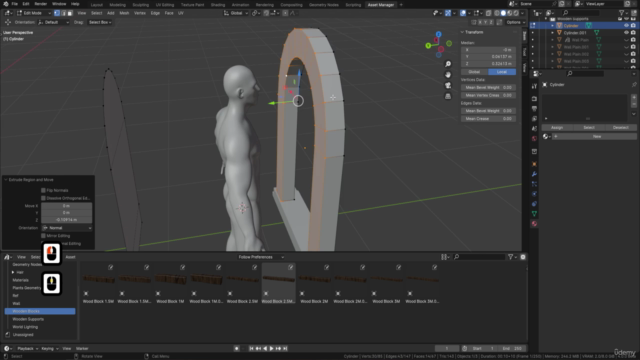The width and height of the screenshot is (640, 360).
Task: Adjust Move Z value in extrude panel
Action: tap(67, 220)
